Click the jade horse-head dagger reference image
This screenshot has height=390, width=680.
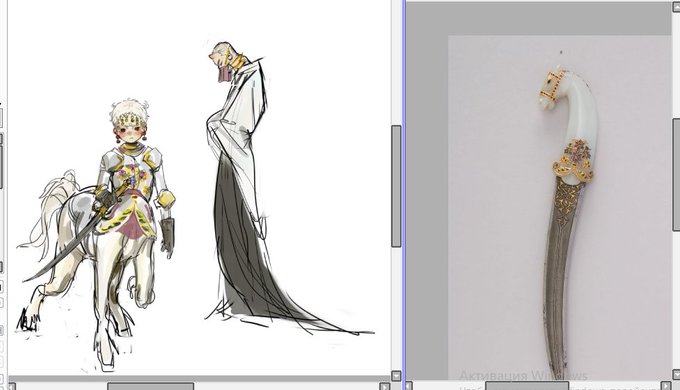568,221
